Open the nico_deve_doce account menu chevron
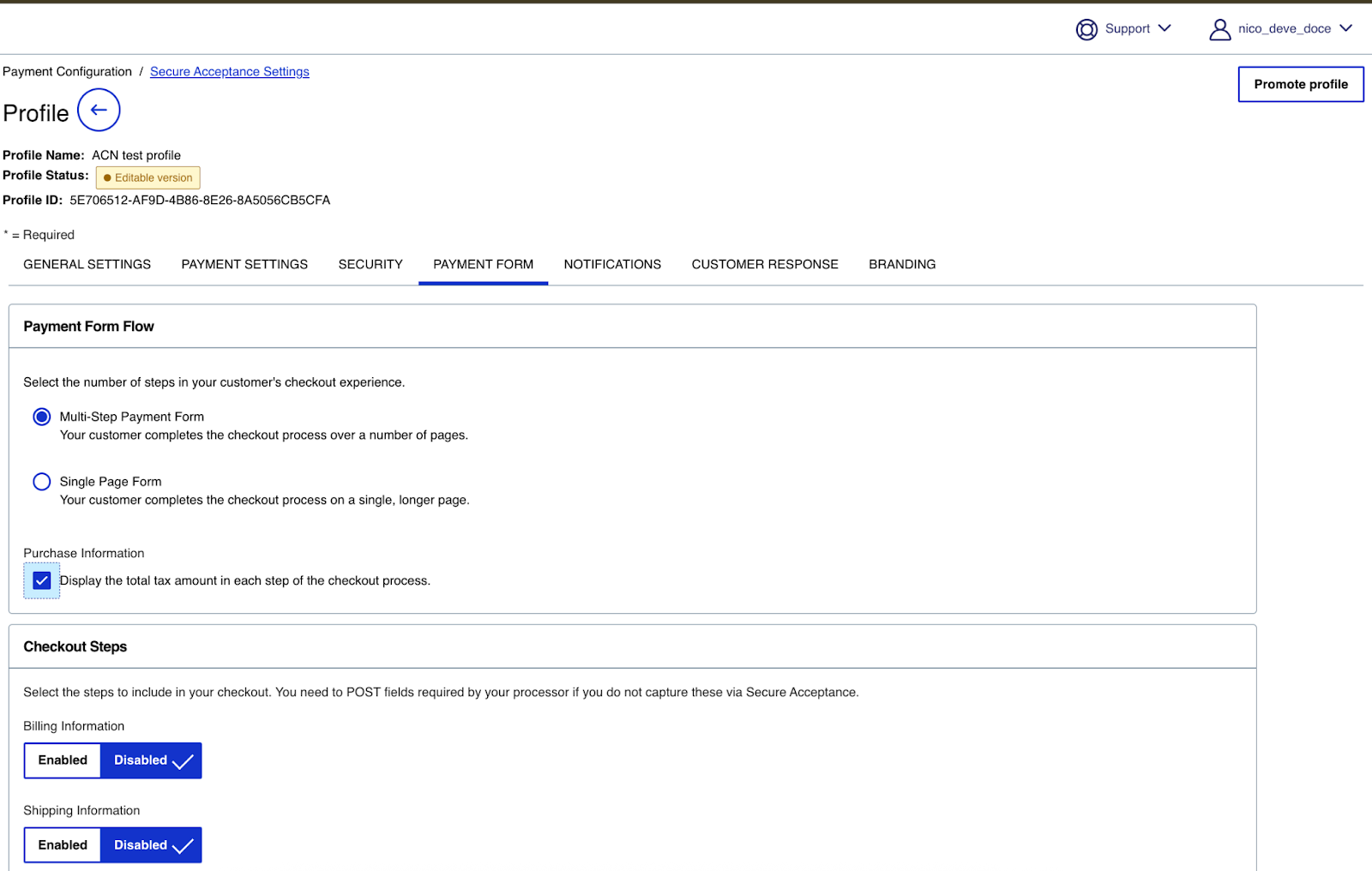This screenshot has width=1372, height=871. 1345,28
